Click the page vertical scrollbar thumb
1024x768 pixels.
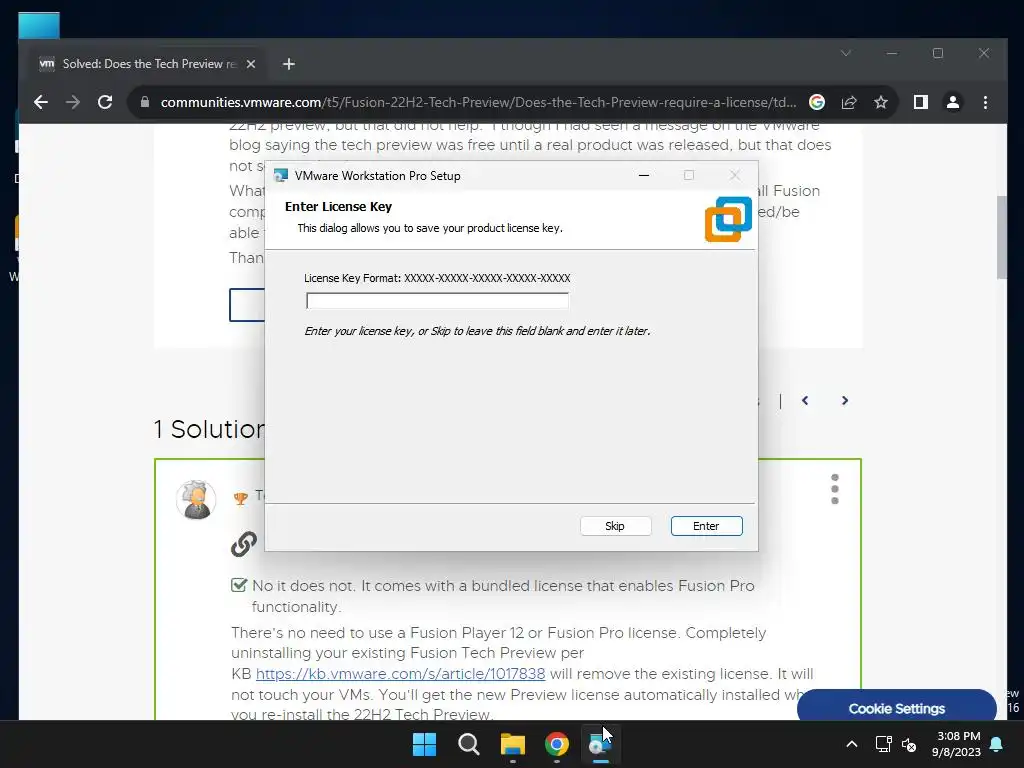pos(1002,237)
